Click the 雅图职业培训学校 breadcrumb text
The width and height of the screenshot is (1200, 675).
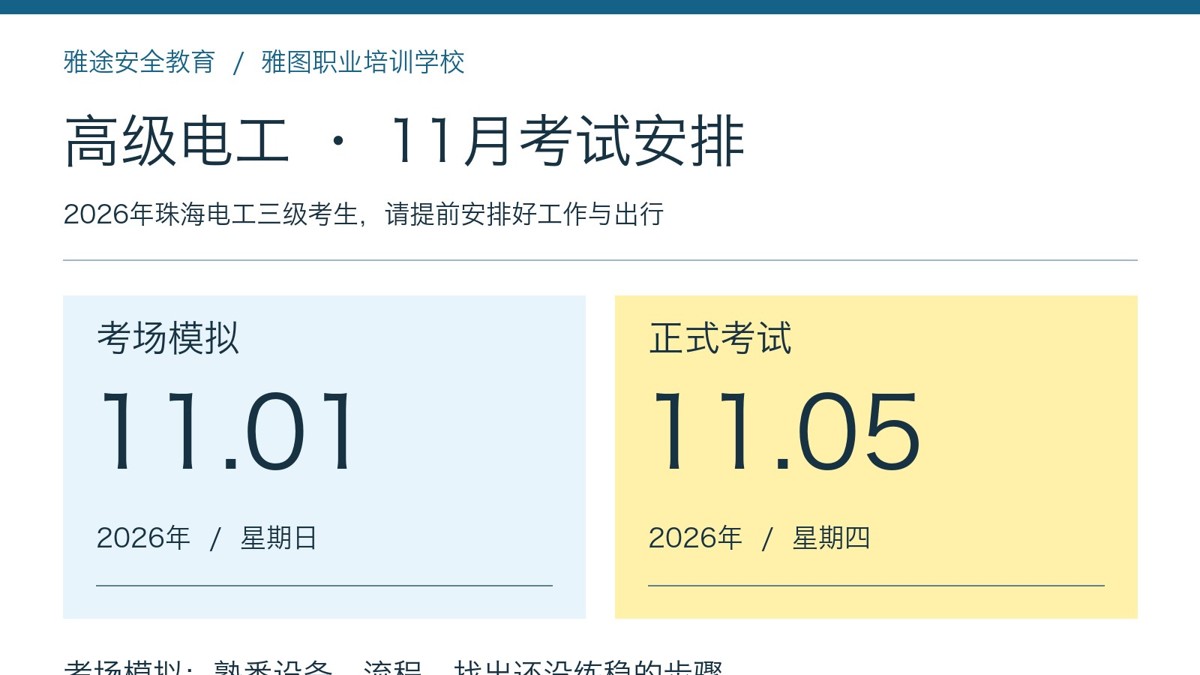(363, 62)
